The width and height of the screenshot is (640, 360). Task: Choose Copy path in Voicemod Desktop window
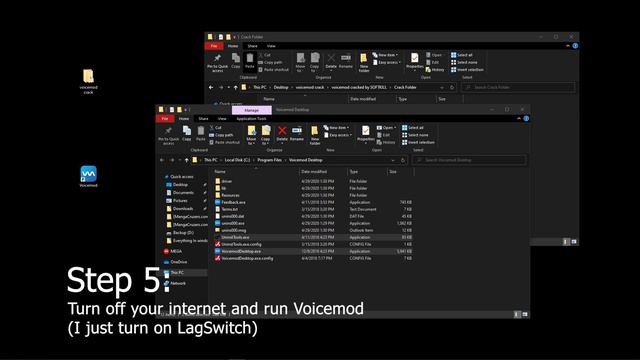pyautogui.click(x=221, y=135)
